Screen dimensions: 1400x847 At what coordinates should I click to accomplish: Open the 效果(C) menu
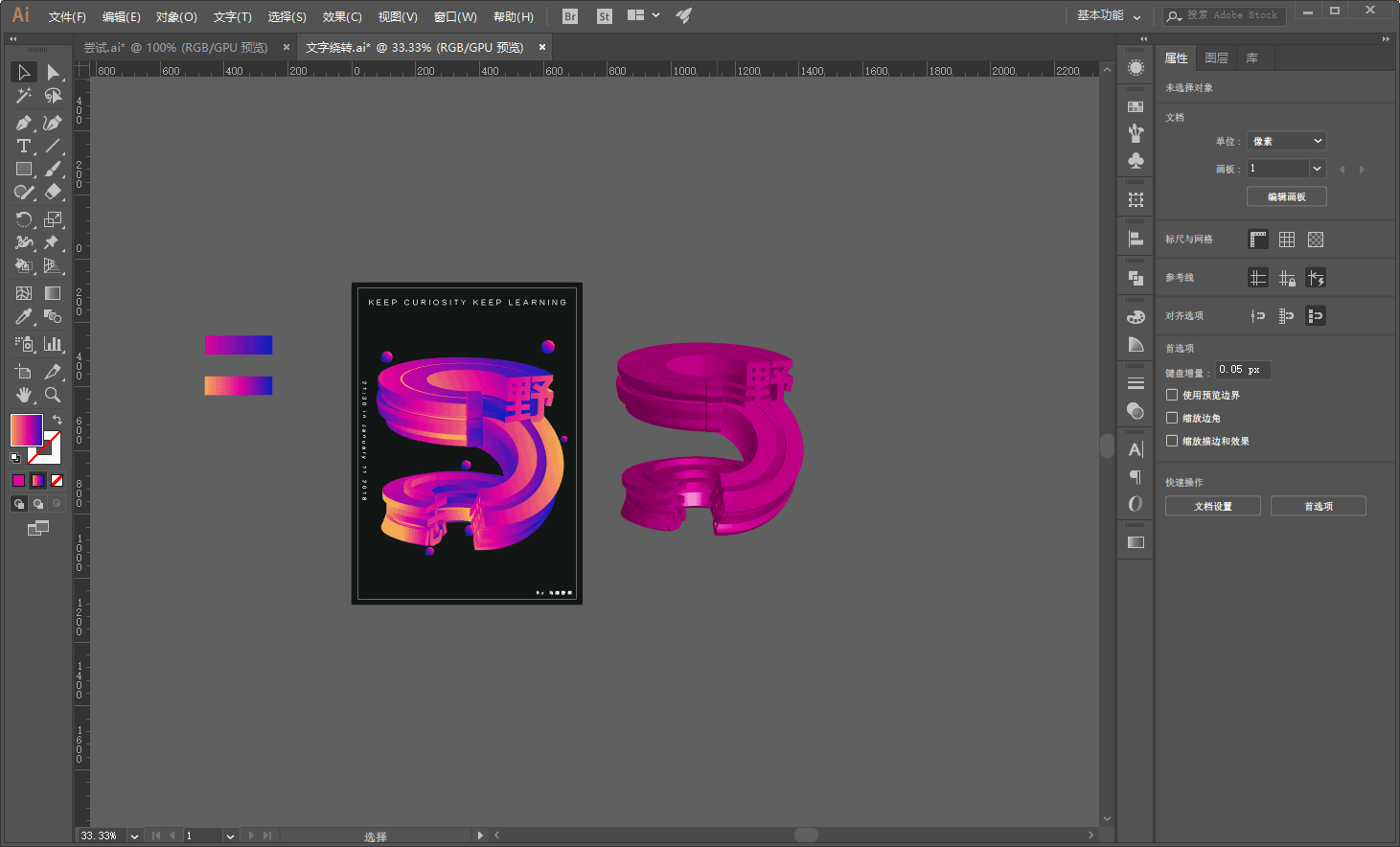(x=342, y=16)
